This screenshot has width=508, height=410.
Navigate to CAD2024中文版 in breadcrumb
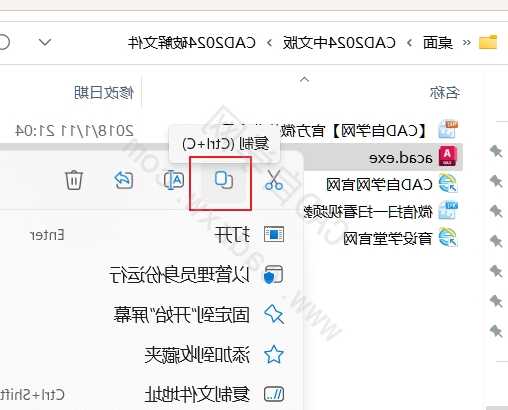(x=339, y=43)
